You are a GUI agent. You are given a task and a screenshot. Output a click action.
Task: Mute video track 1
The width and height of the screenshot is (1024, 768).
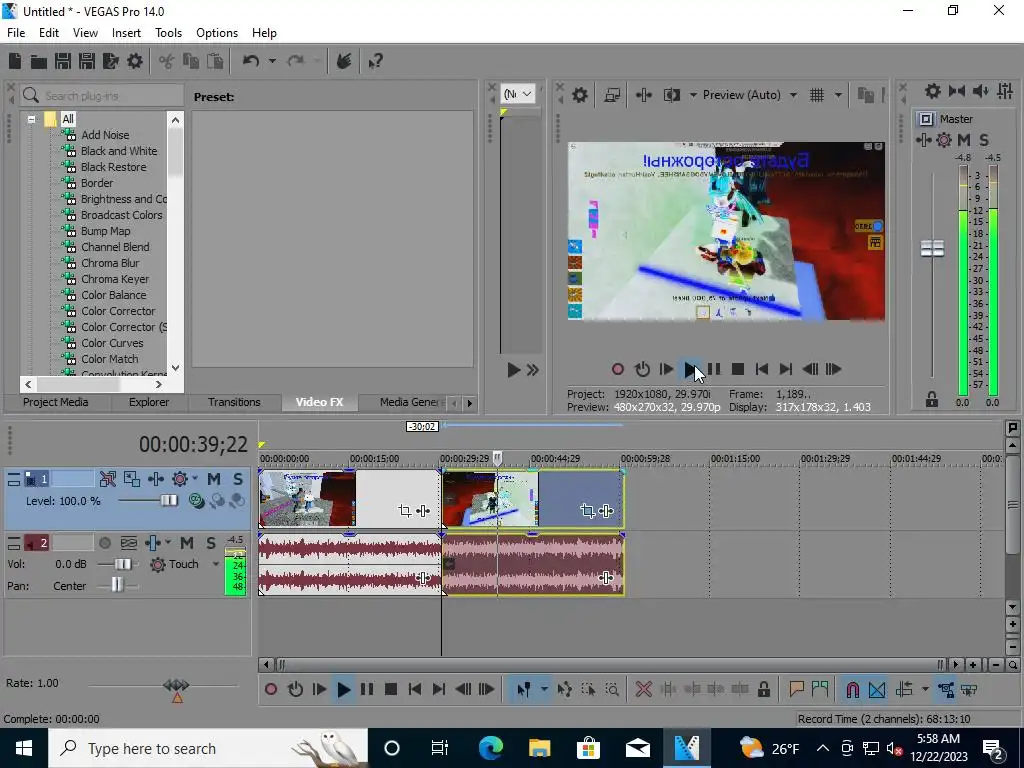[x=214, y=479]
